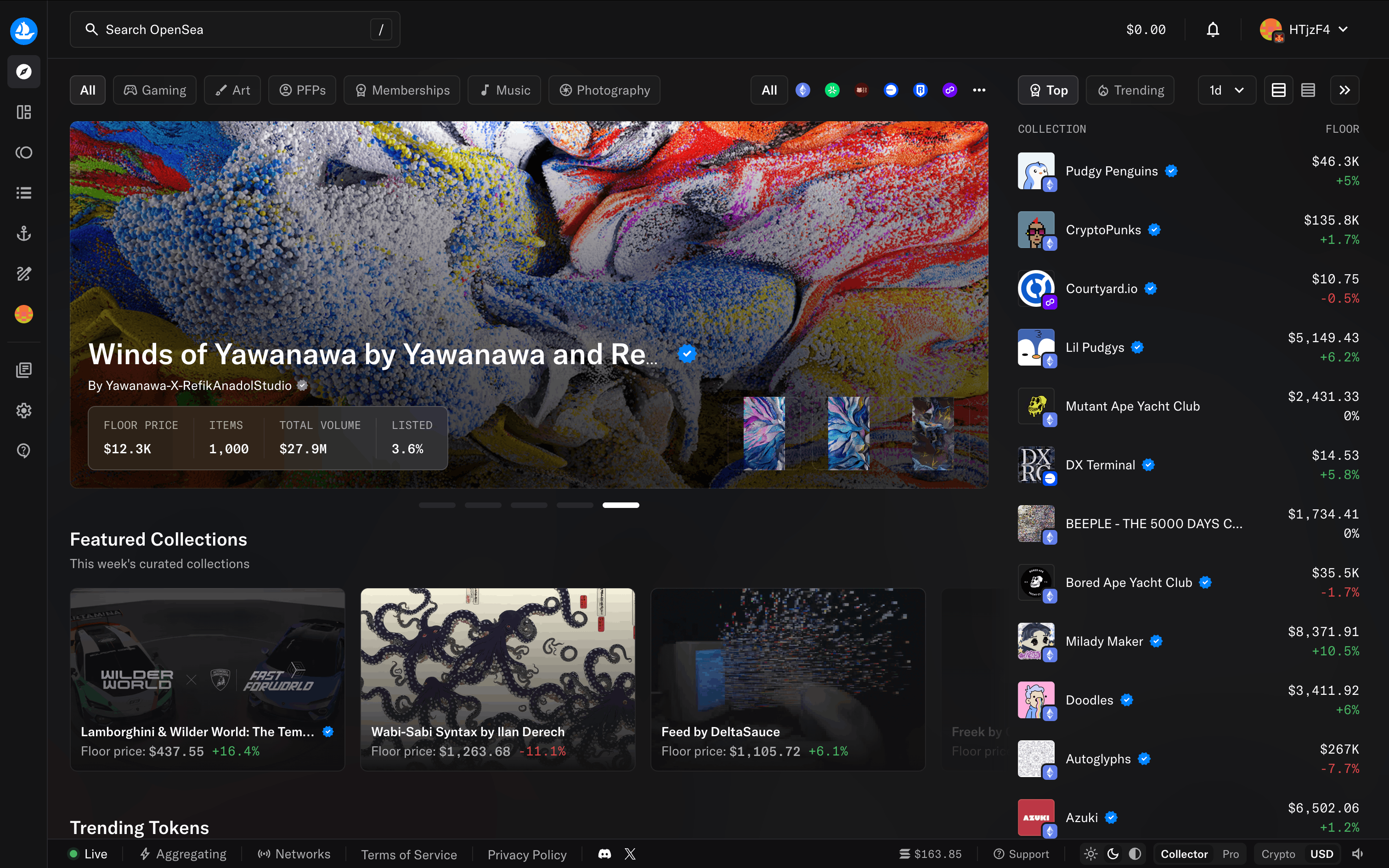
Task: Open the 1d timeframe dropdown
Action: point(1226,90)
